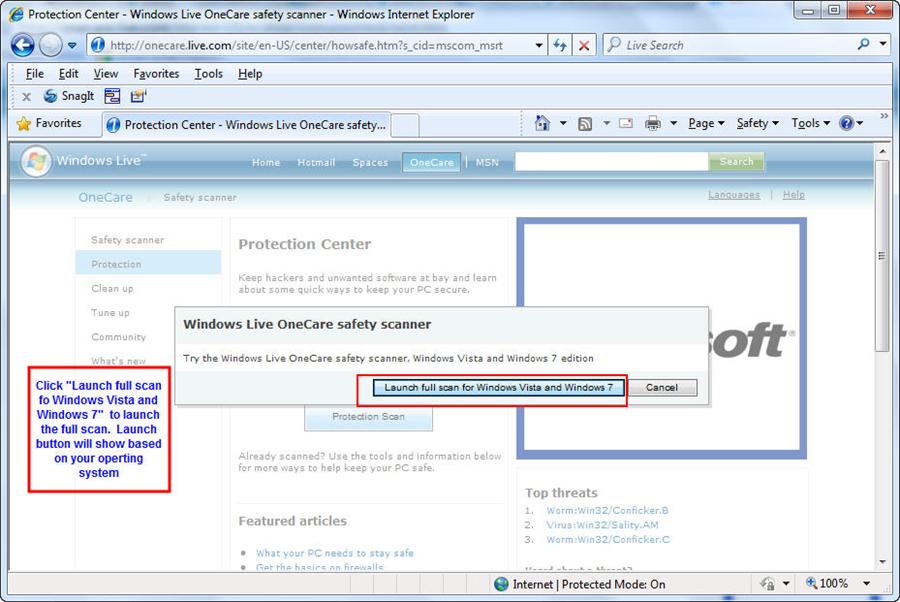Open the Edit menu
The image size is (900, 602).
pyautogui.click(x=68, y=73)
